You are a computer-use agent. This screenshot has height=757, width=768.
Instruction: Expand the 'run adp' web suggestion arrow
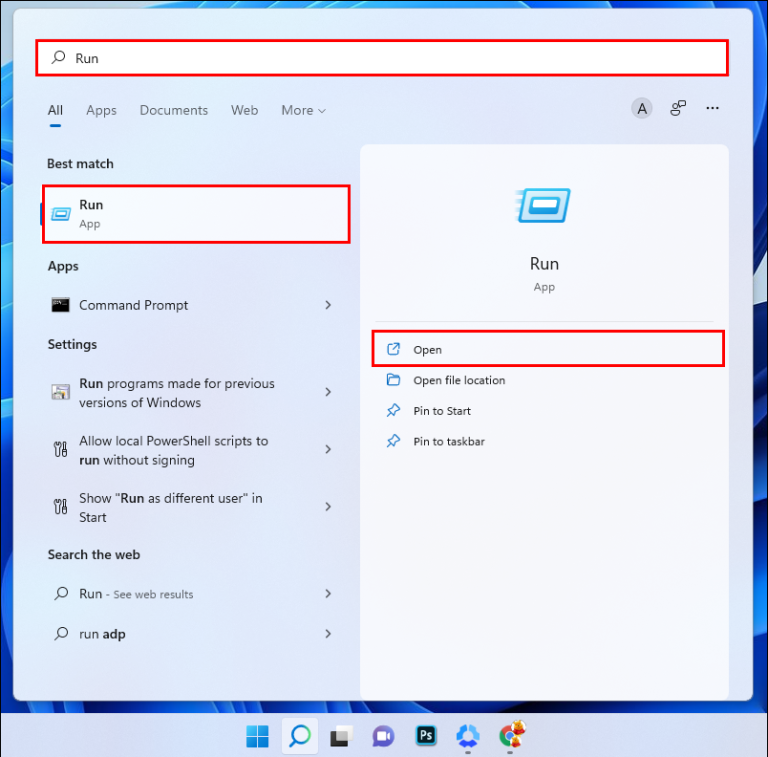(x=328, y=634)
